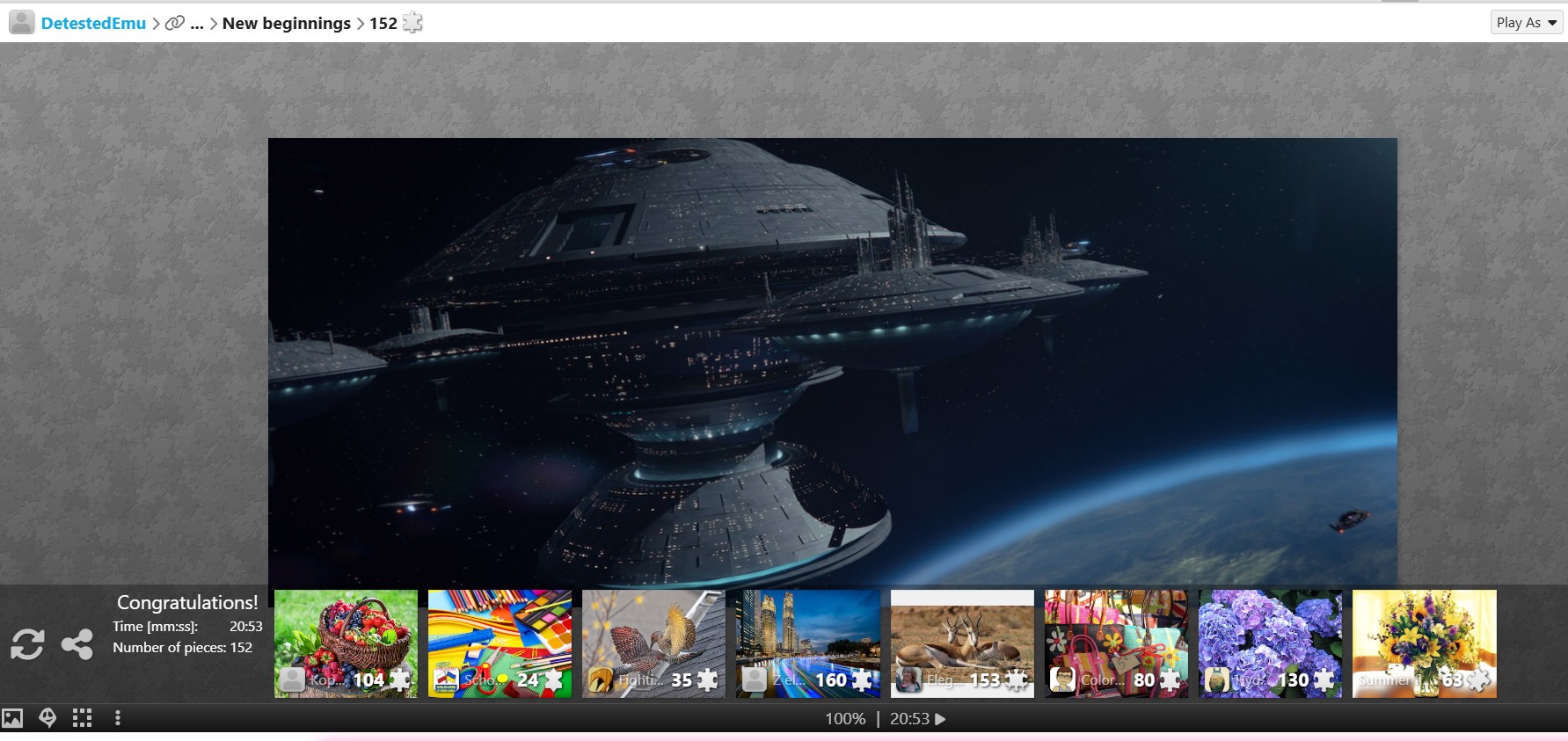1568x741 pixels.
Task: Open the hydrangea 130-piece puzzle
Action: pos(1270,643)
